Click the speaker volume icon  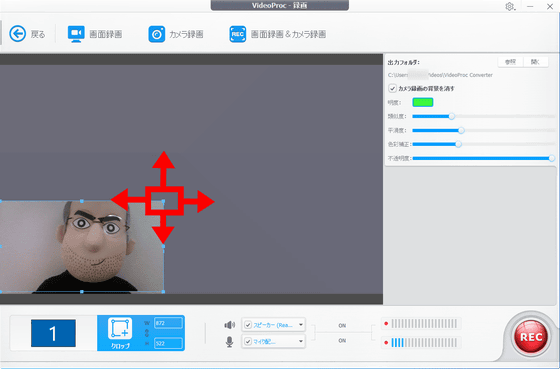click(x=229, y=325)
